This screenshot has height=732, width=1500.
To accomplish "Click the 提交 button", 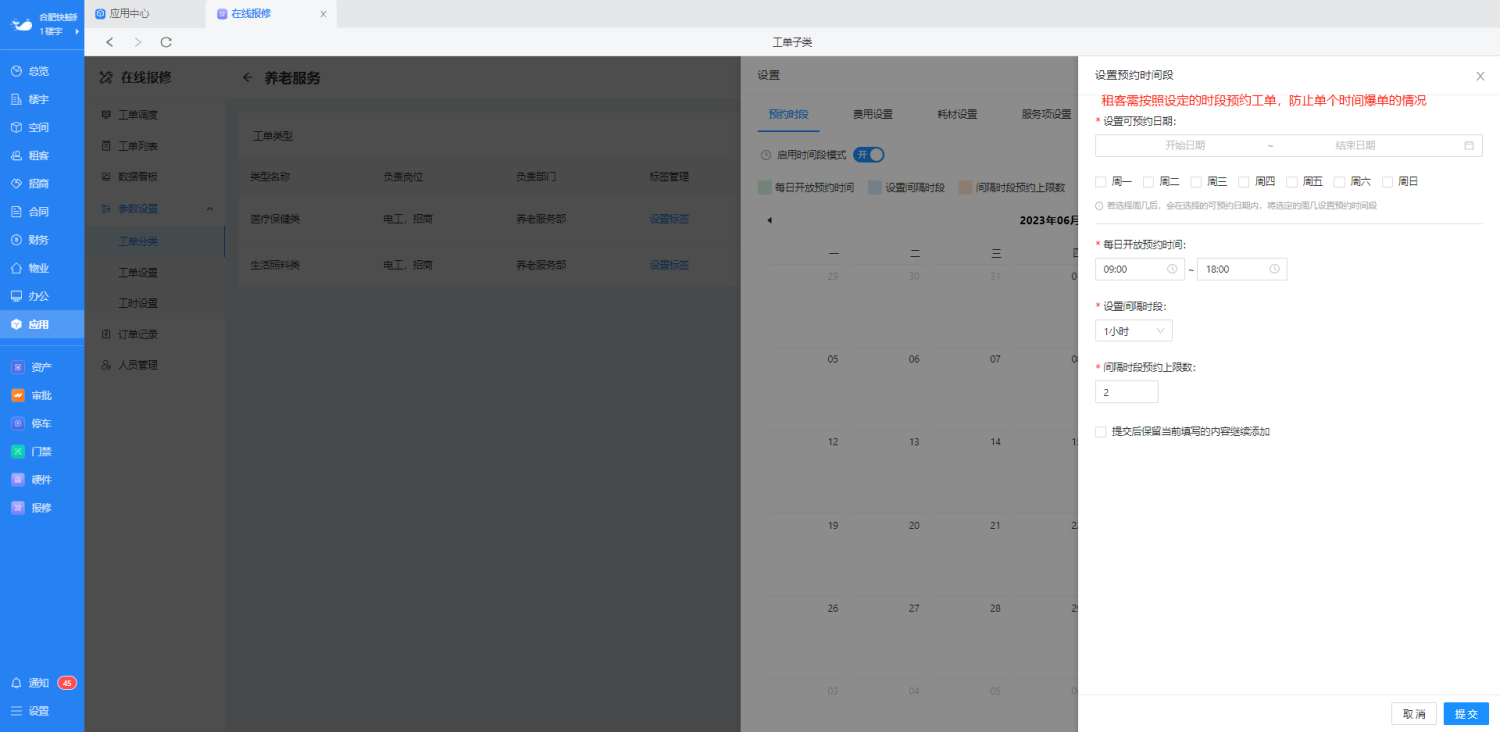I will coord(1466,714).
